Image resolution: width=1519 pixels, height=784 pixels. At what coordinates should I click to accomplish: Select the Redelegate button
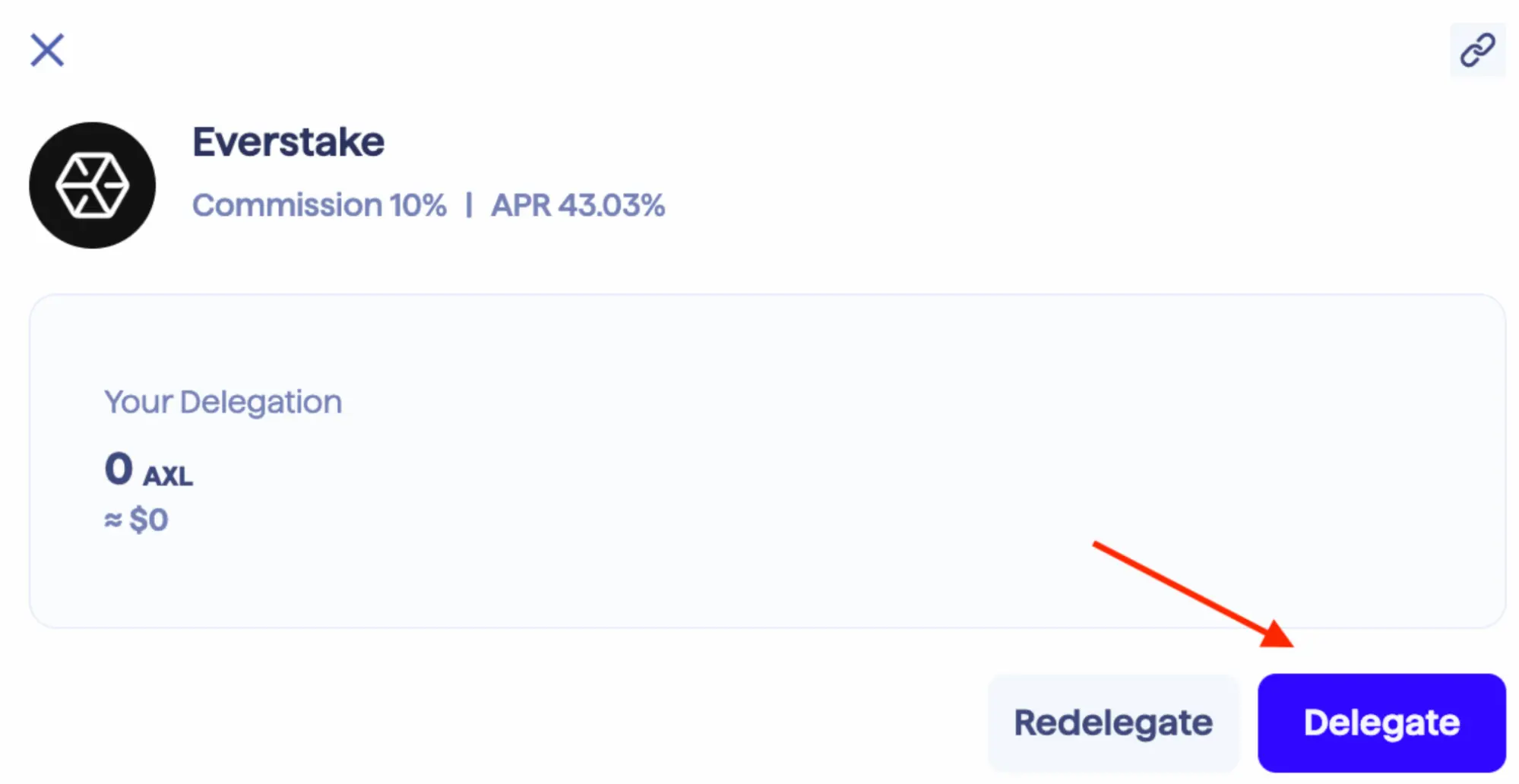[x=1112, y=722]
